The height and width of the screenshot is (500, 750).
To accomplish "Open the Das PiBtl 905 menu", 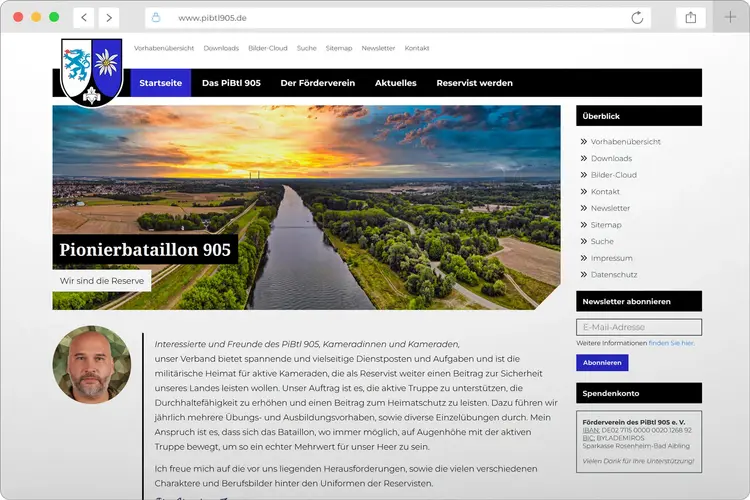I will [231, 83].
